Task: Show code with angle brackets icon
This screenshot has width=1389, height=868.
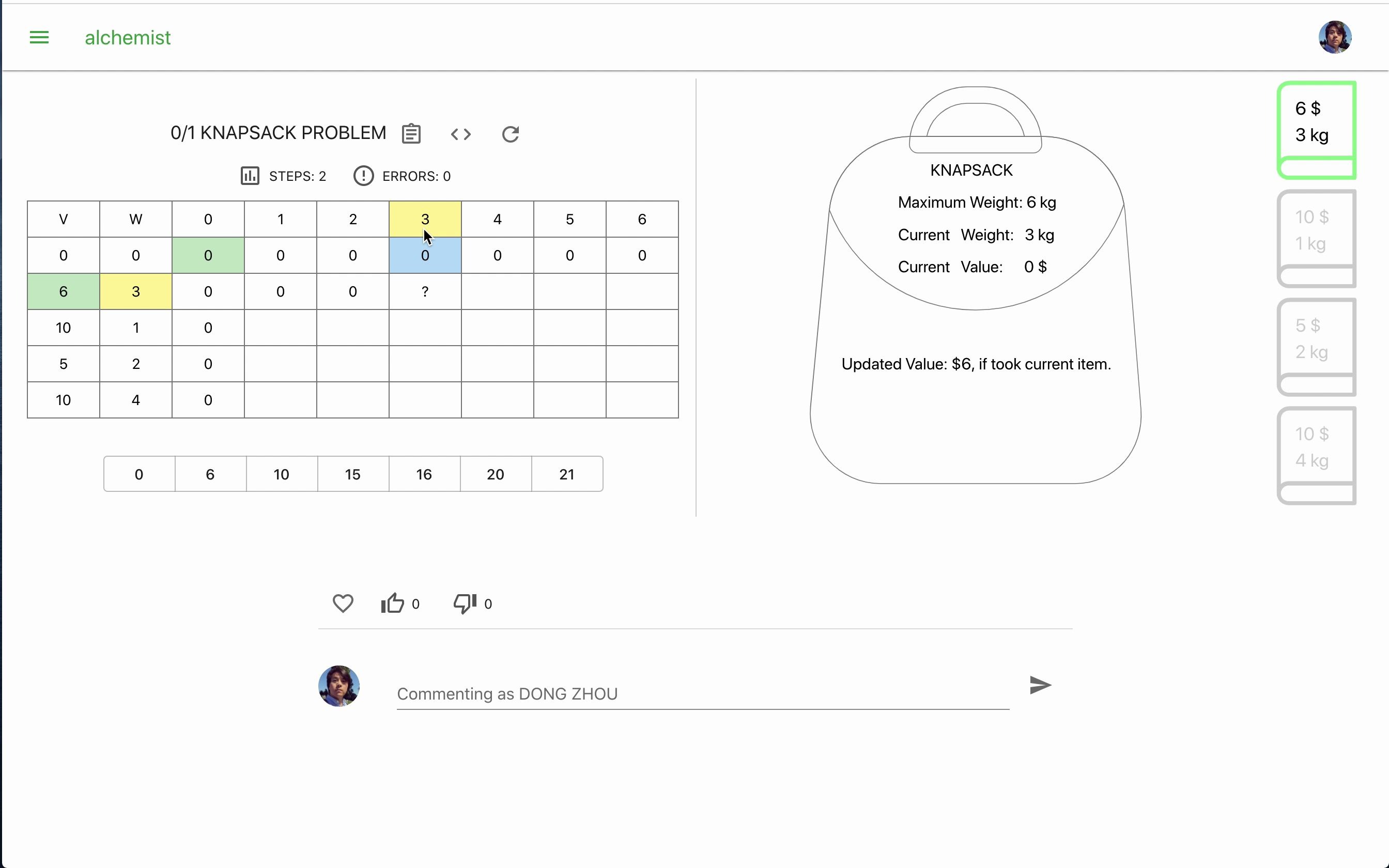Action: [460, 134]
